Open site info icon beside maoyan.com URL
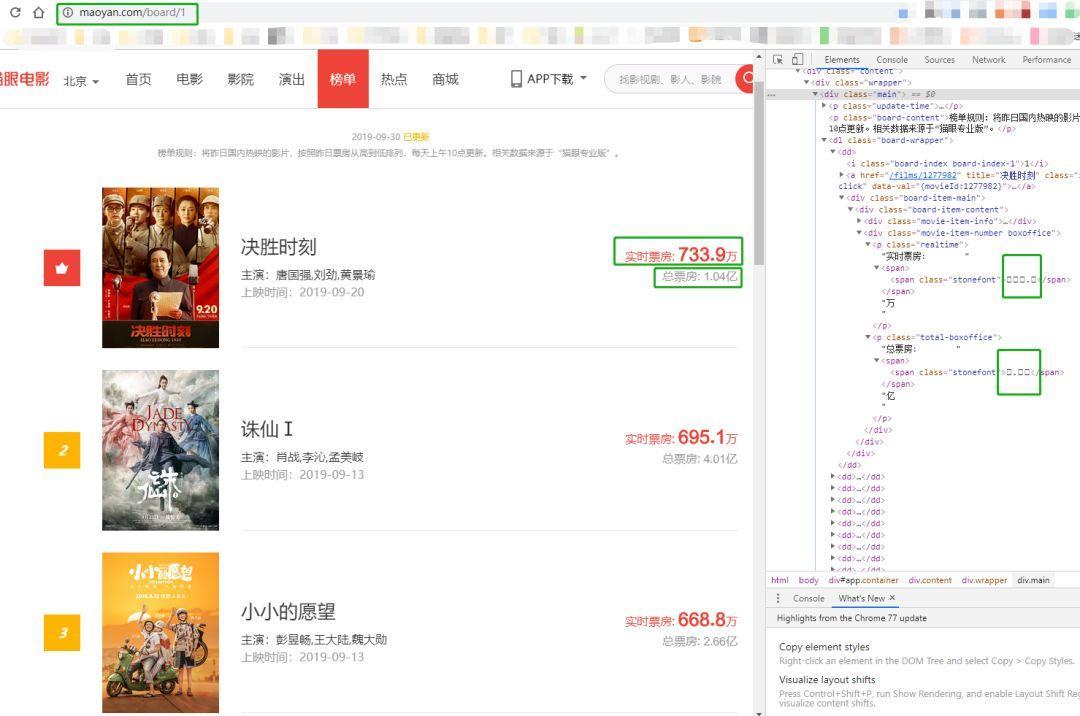Screen dimensions: 1080x716 tap(68, 12)
